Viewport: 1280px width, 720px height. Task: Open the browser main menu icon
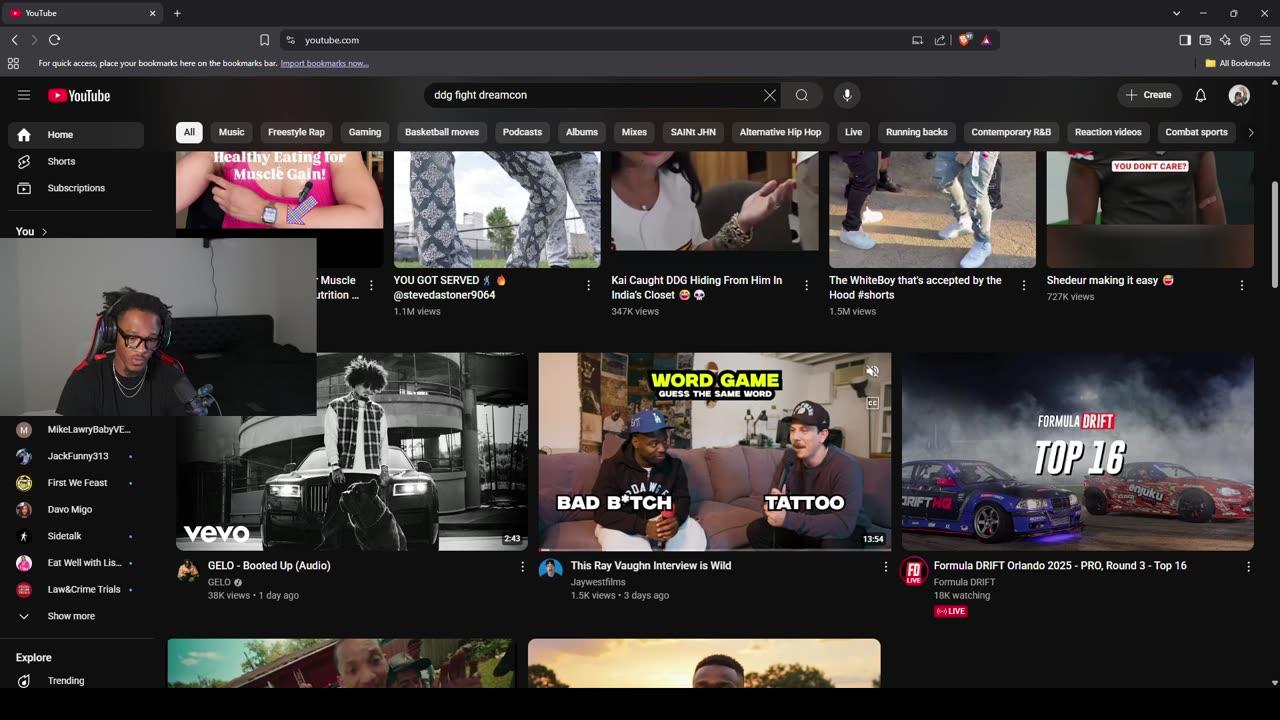tap(1265, 40)
